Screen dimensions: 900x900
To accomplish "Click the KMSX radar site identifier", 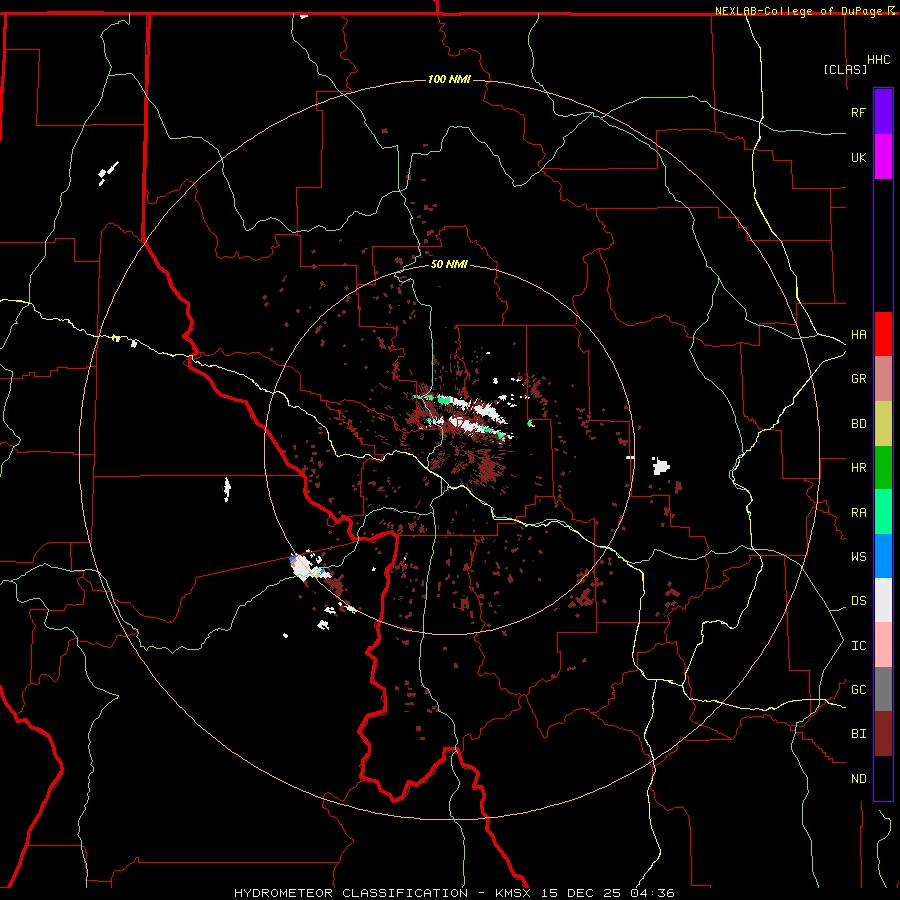I will pyautogui.click(x=514, y=893).
